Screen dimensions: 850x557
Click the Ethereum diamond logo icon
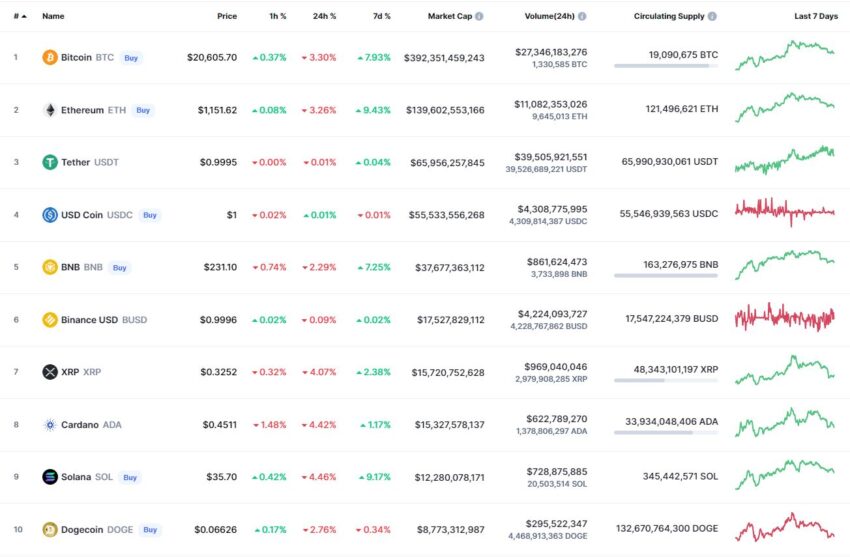coord(50,110)
